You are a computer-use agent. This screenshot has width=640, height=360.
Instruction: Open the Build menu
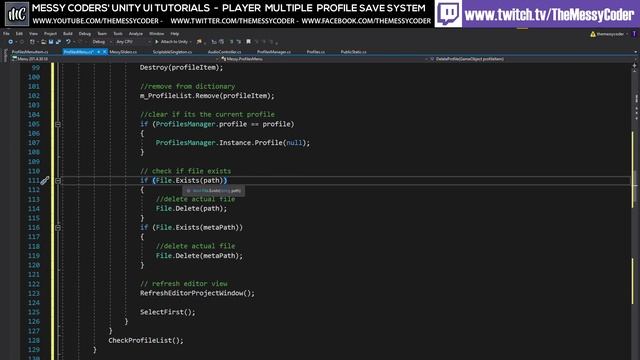point(67,34)
